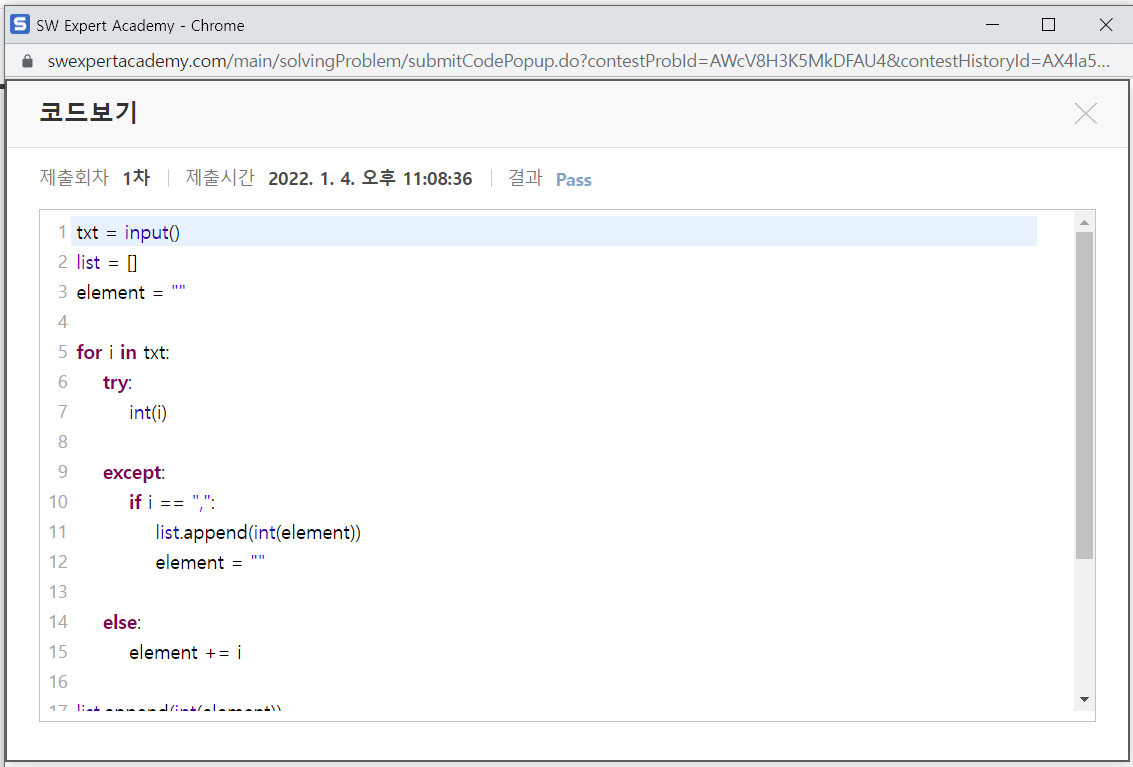The height and width of the screenshot is (767, 1133).
Task: Click the 1차 submission round value
Action: [137, 178]
